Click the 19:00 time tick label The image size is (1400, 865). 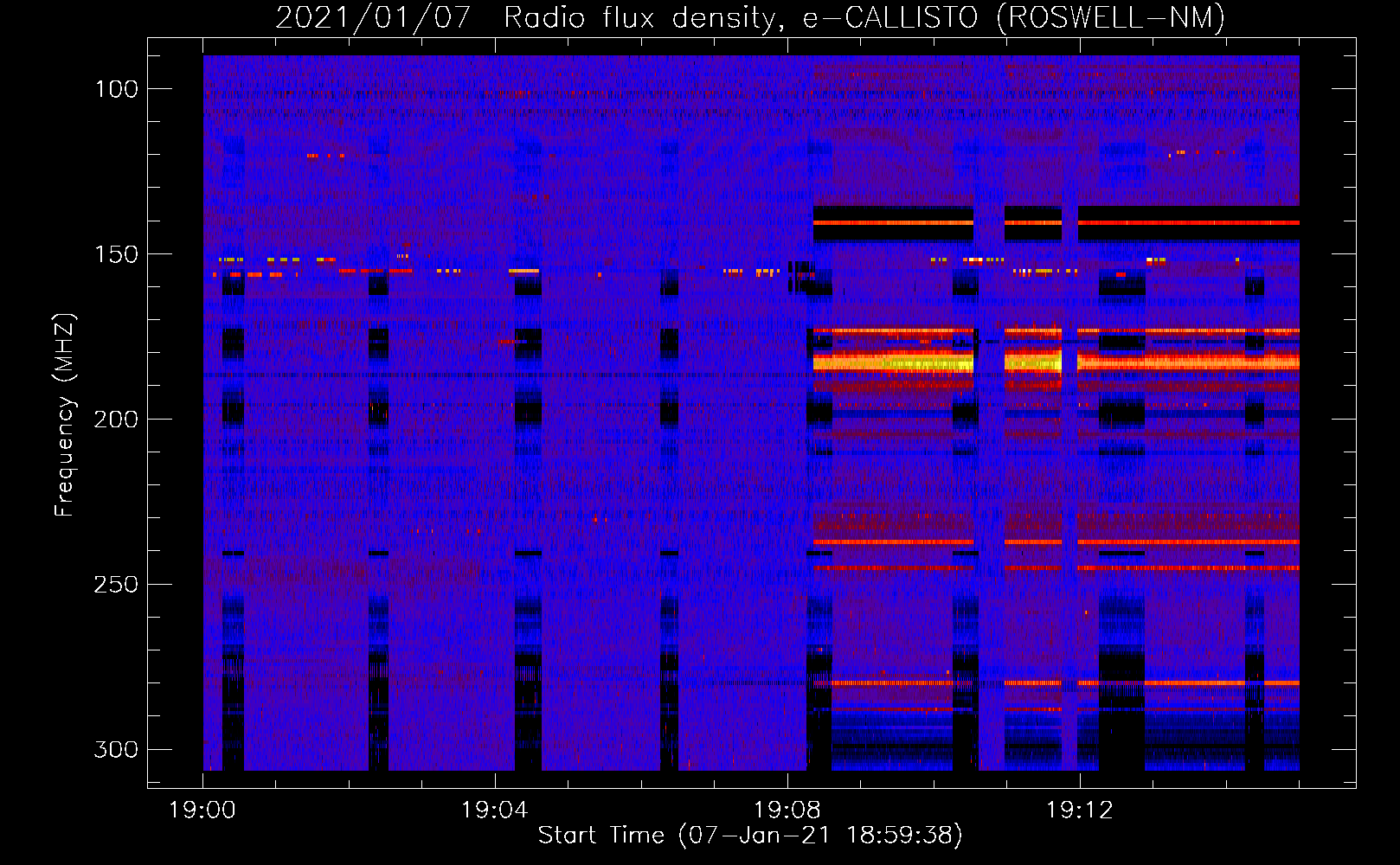click(202, 811)
